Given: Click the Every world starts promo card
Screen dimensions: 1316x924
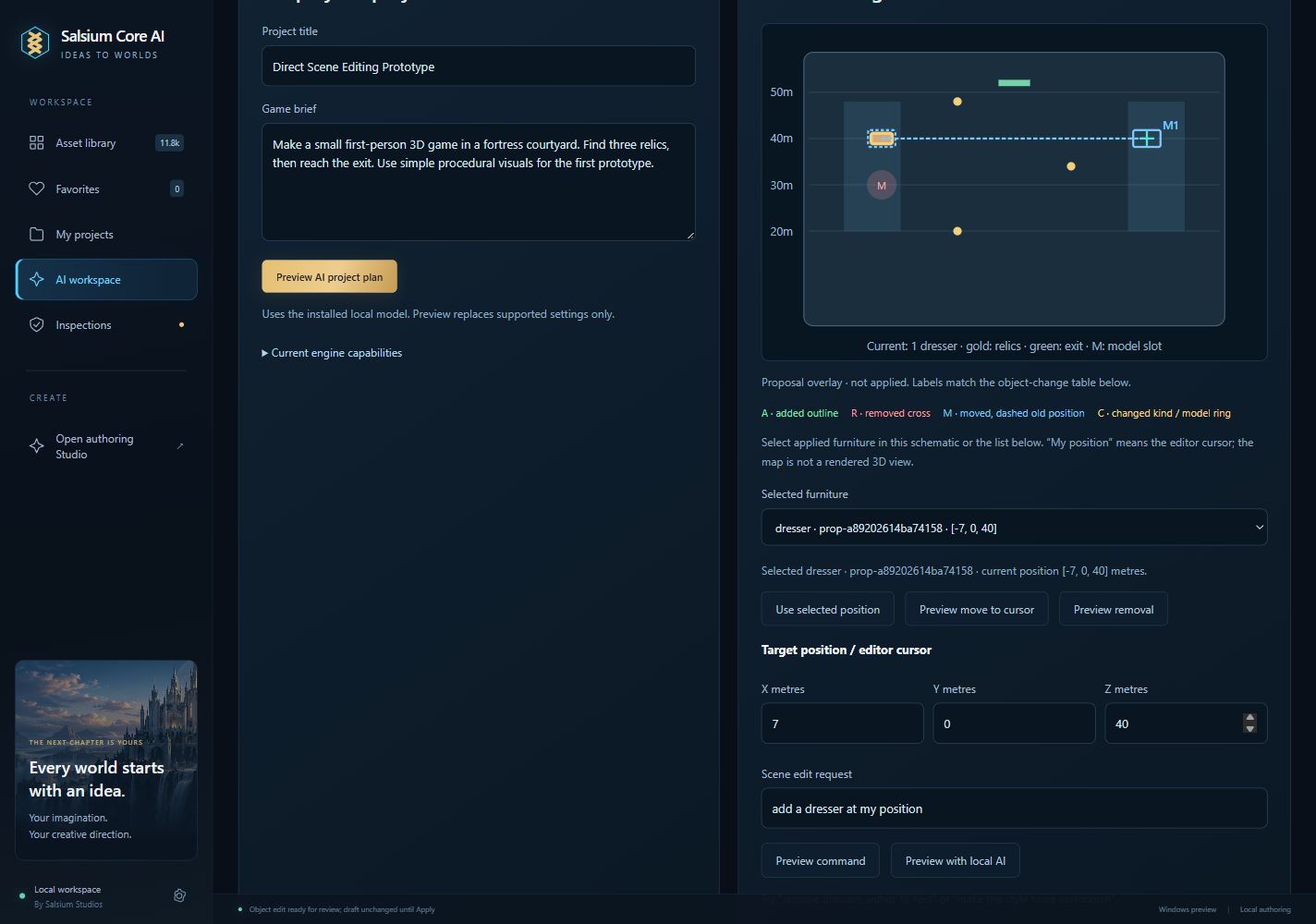Looking at the screenshot, I should pyautogui.click(x=106, y=760).
